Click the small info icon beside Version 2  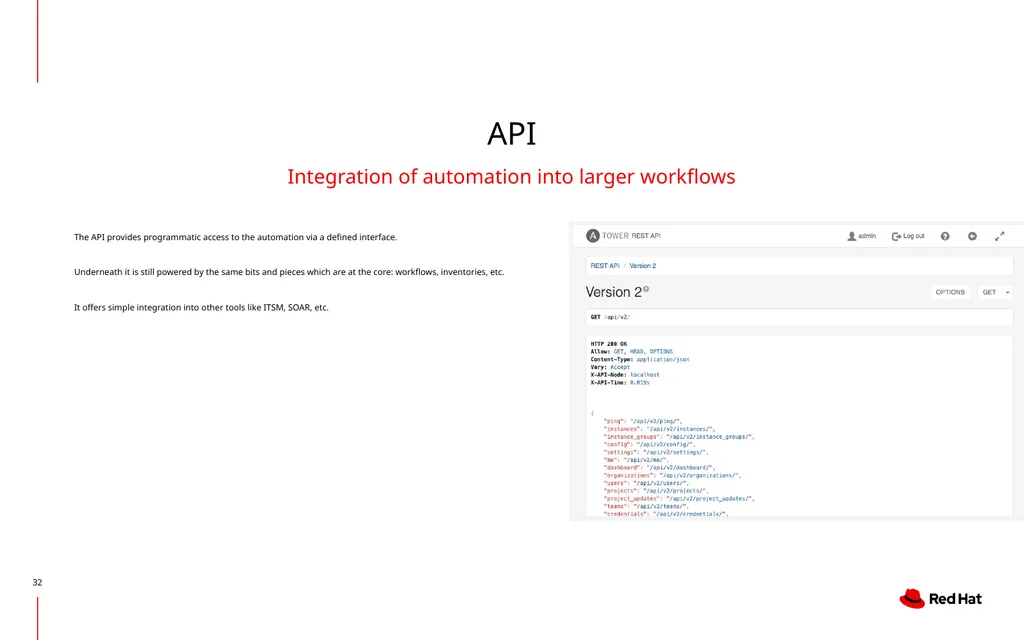(646, 289)
